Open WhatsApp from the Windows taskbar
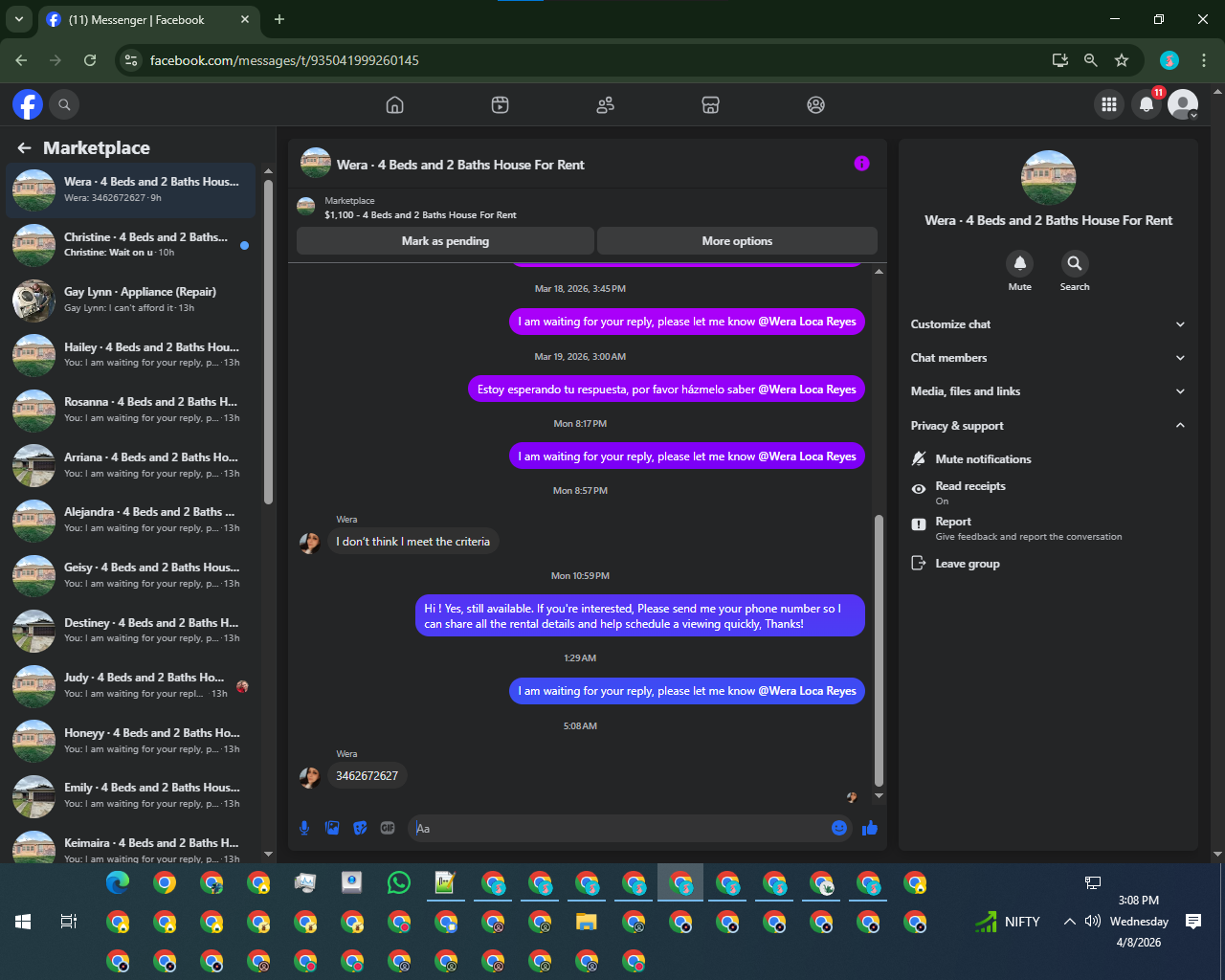1225x980 pixels. tap(399, 882)
